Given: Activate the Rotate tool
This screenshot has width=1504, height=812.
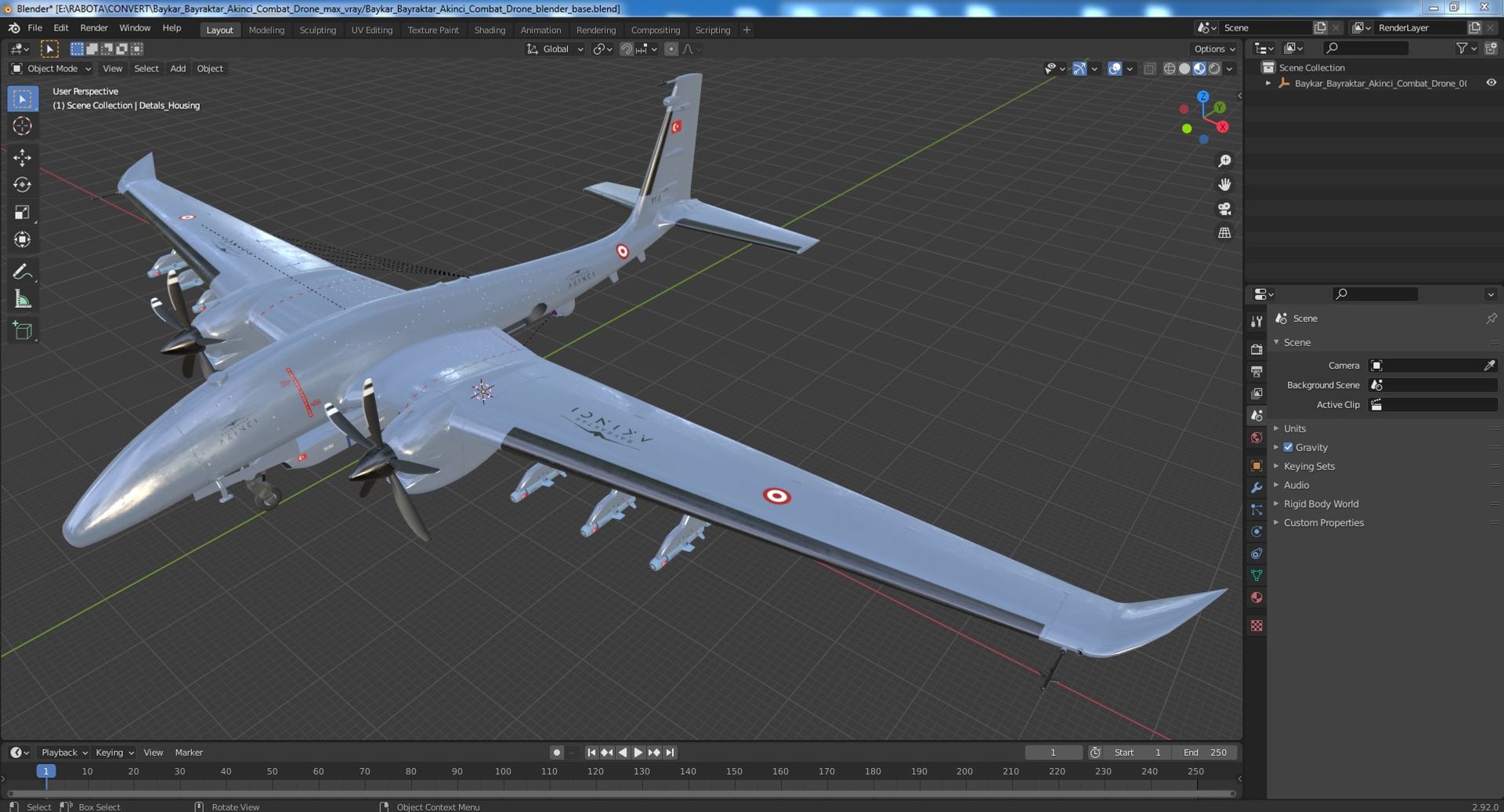Looking at the screenshot, I should [x=22, y=185].
